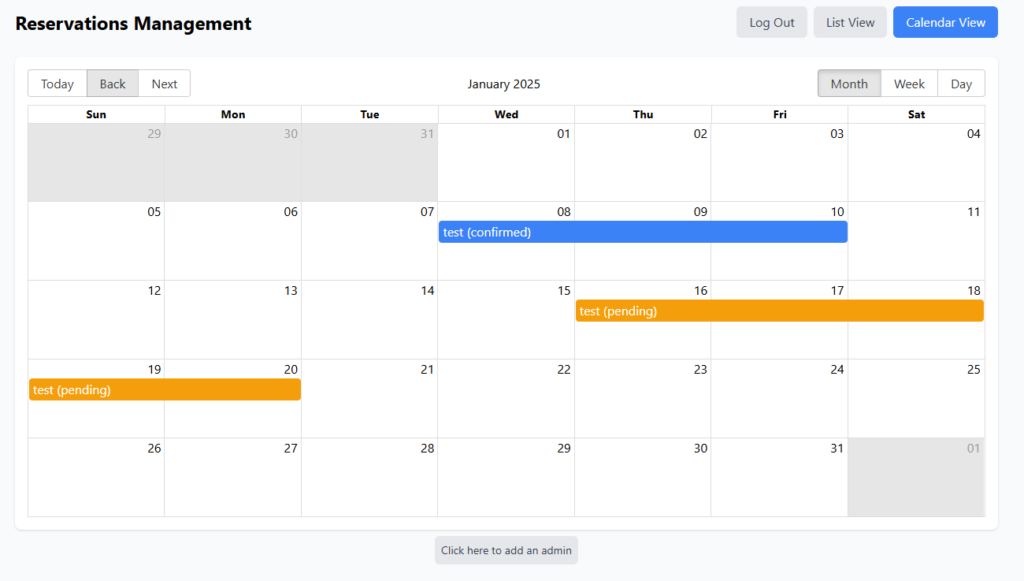The height and width of the screenshot is (581, 1024).
Task: Open the blue test (confirmed) reservation
Action: tap(642, 232)
